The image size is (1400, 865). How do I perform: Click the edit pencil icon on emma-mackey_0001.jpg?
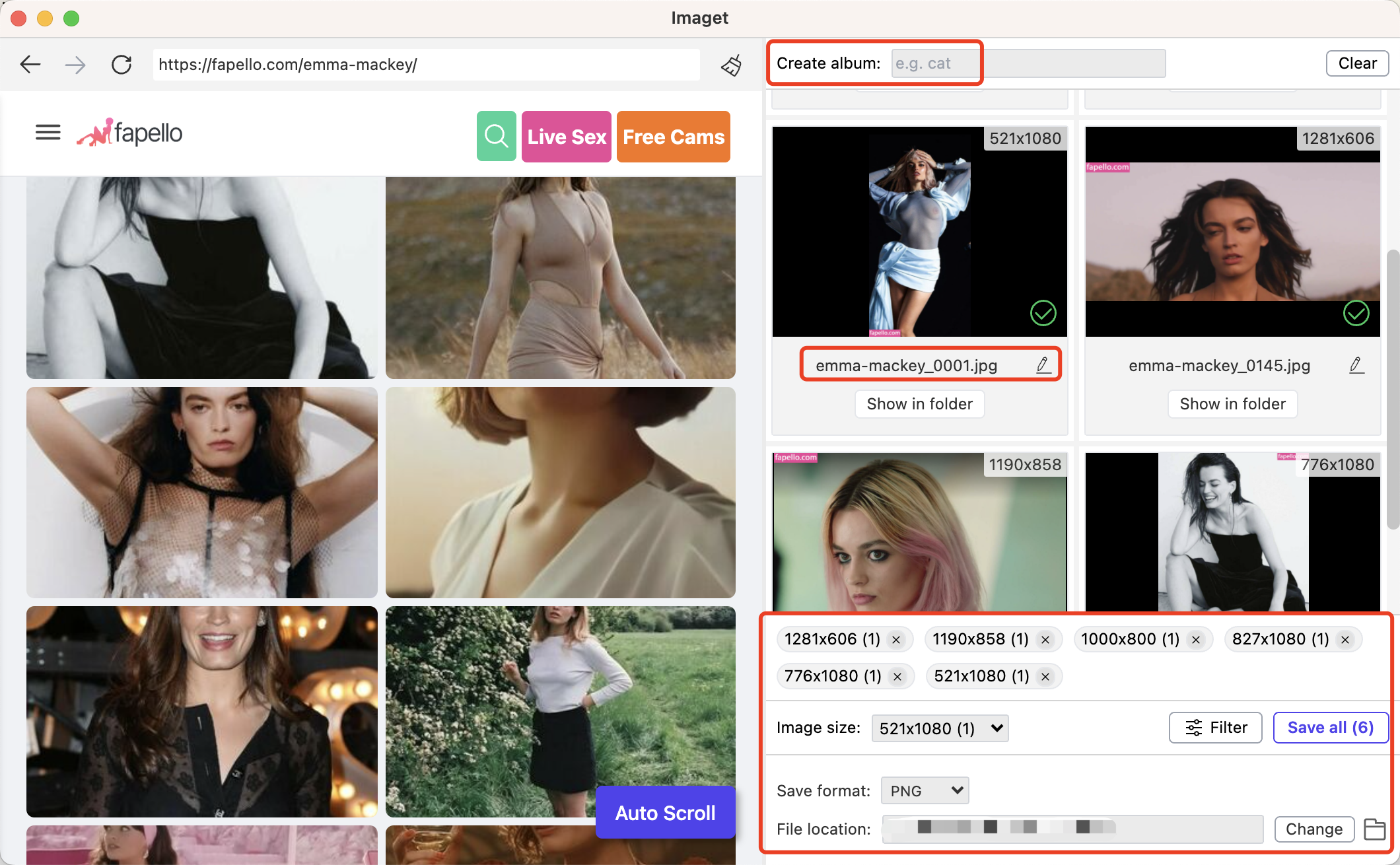click(1042, 365)
